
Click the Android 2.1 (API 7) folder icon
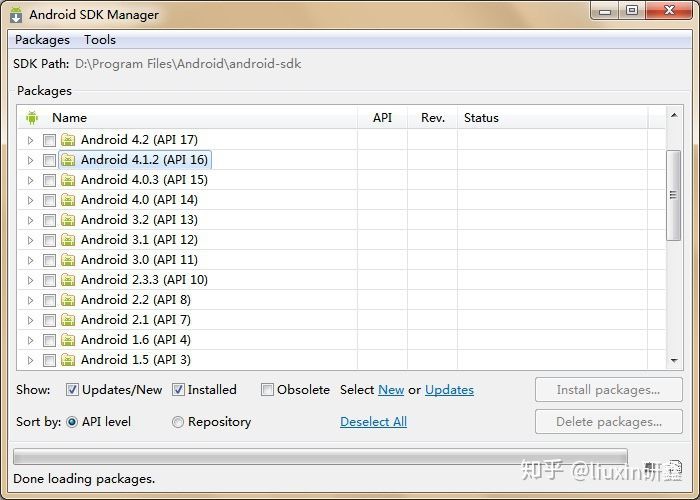point(68,320)
